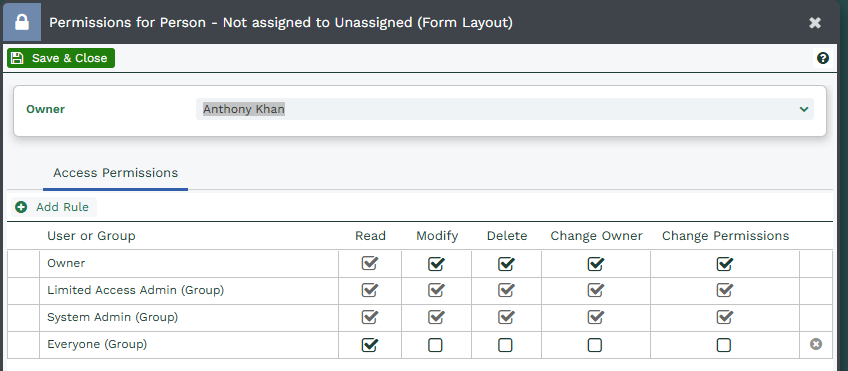Open the Owner dropdown chevron

pyautogui.click(x=804, y=109)
